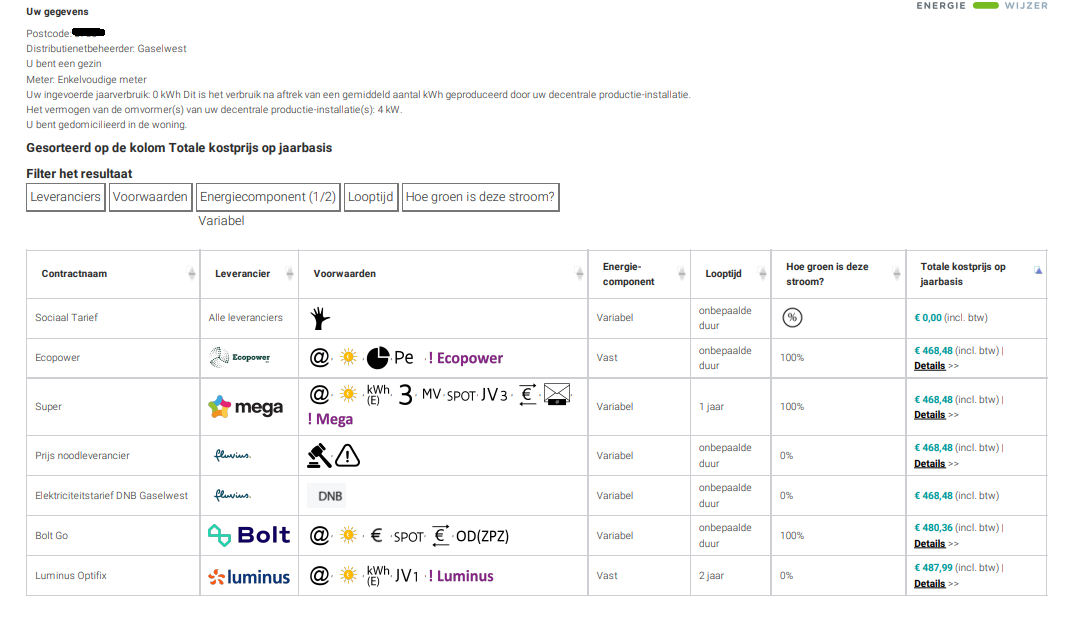This screenshot has height=634, width=1080.
Task: Open Details link for Bolt Go
Action: pyautogui.click(x=929, y=544)
